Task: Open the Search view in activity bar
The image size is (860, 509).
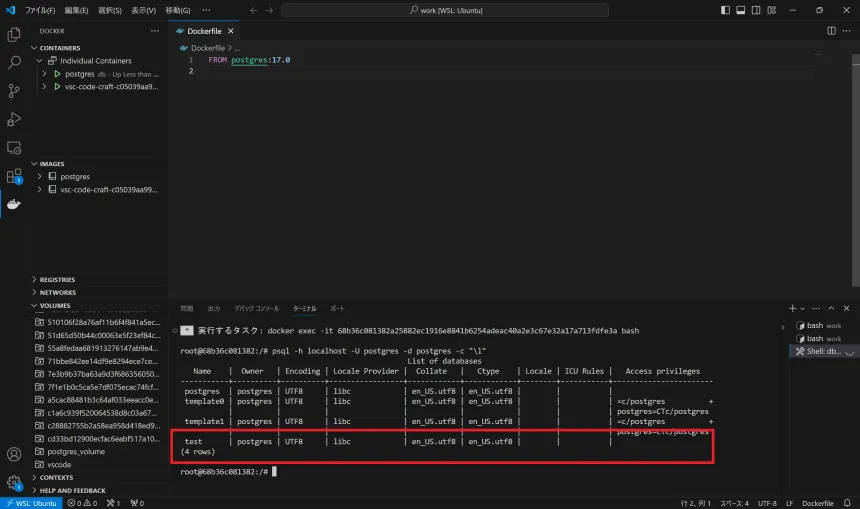Action: tap(14, 62)
